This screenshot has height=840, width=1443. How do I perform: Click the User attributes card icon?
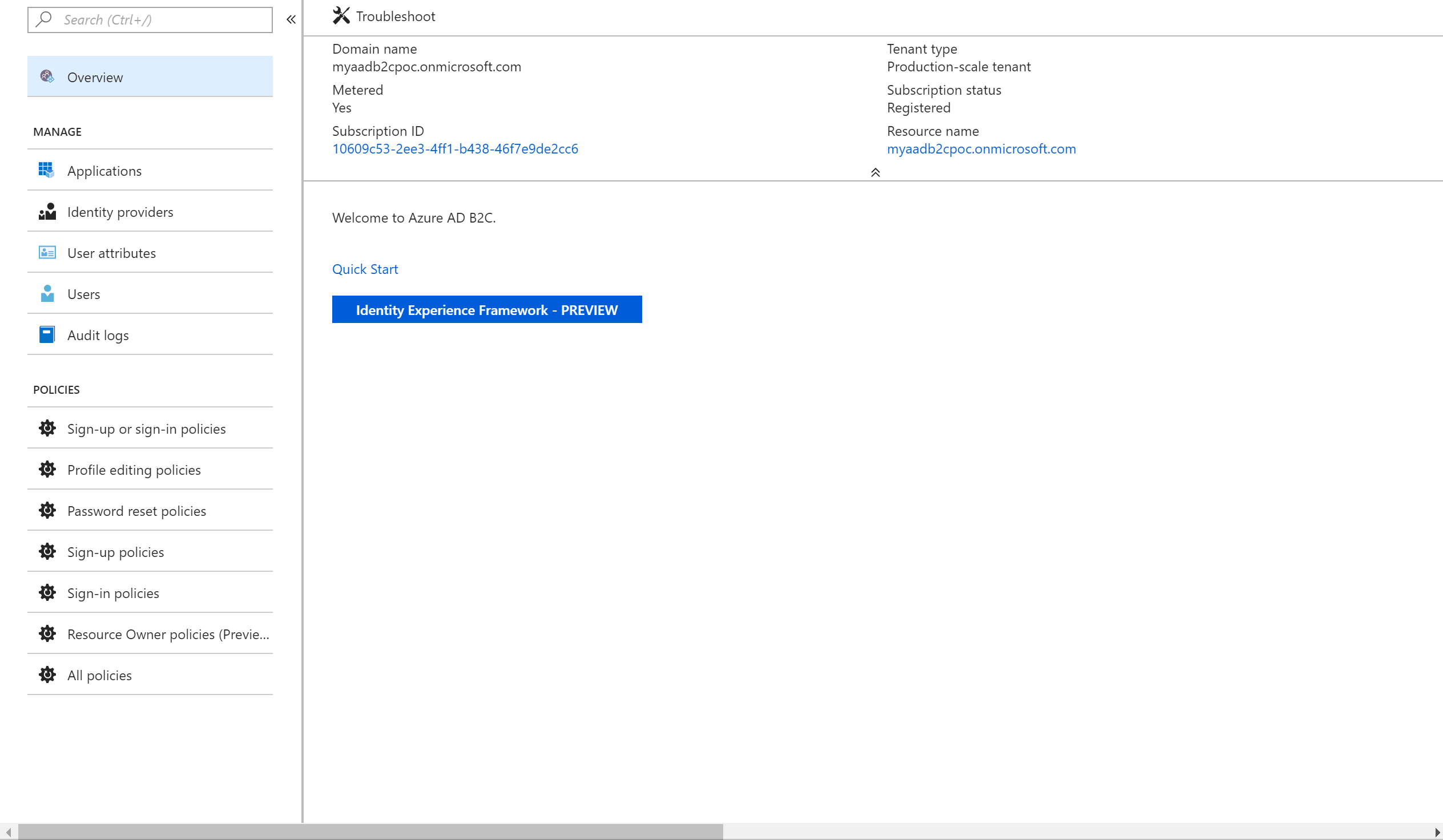tap(47, 253)
